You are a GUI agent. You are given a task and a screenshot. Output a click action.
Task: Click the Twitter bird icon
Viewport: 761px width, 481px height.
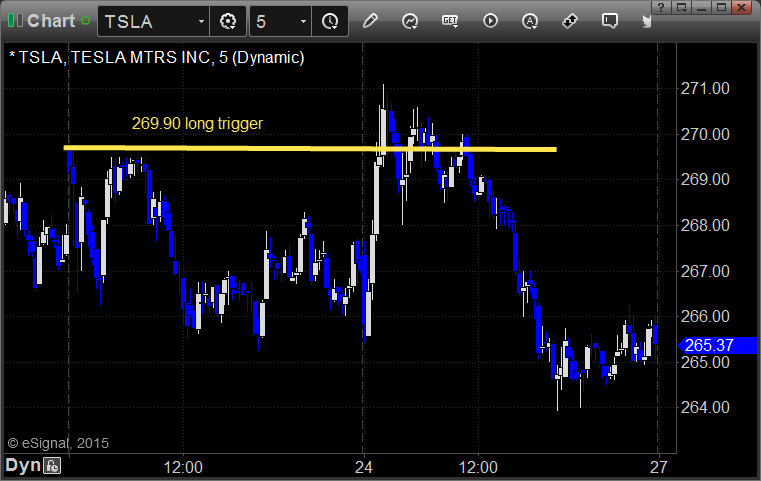pyautogui.click(x=646, y=21)
